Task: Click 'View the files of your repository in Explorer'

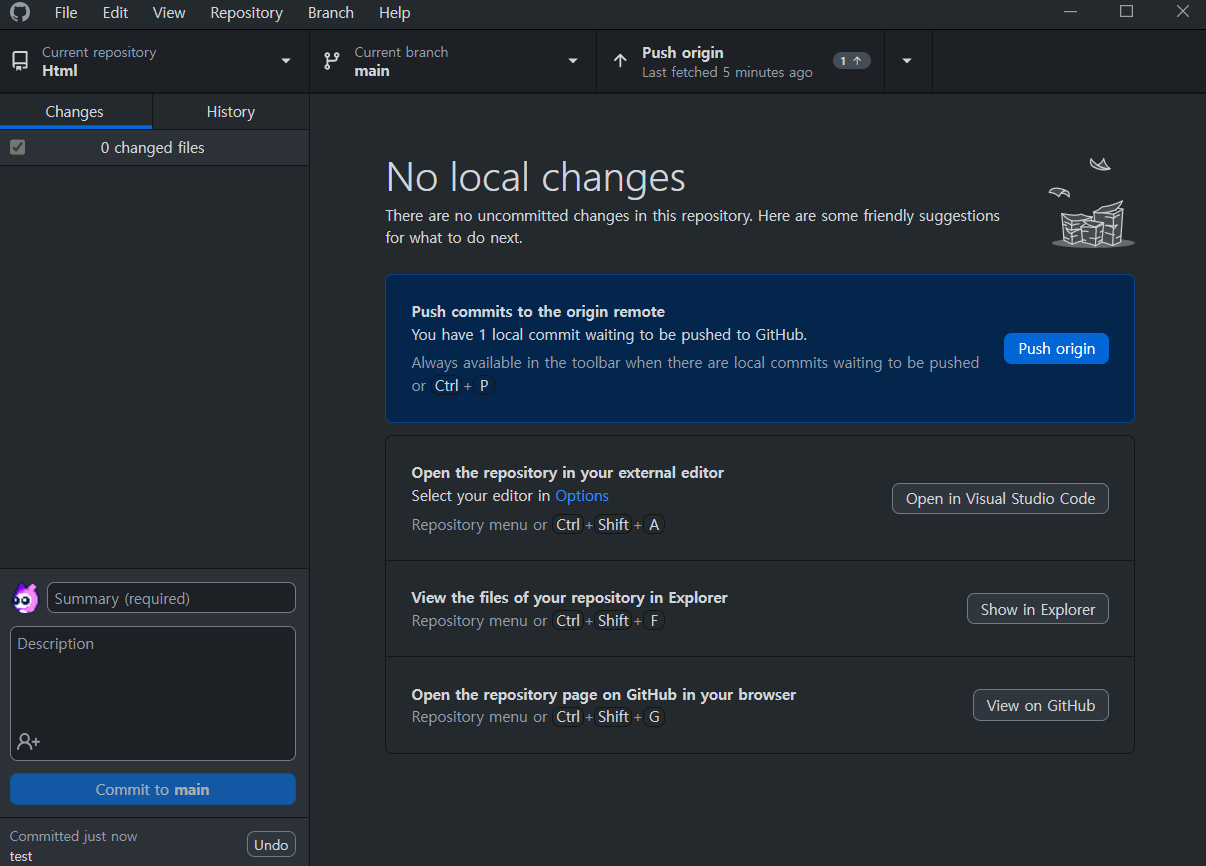Action: (x=569, y=597)
